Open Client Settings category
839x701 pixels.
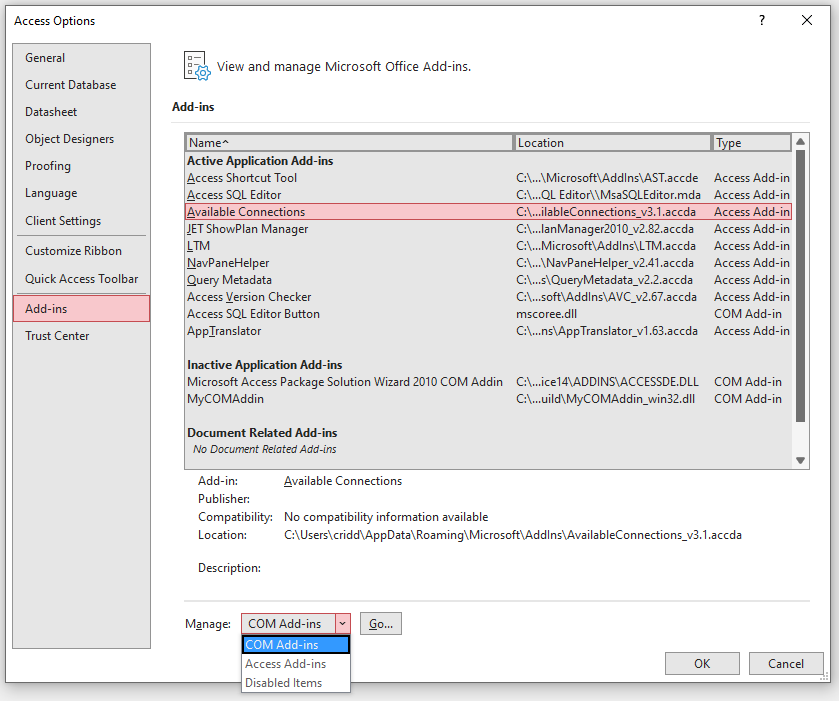coord(81,220)
